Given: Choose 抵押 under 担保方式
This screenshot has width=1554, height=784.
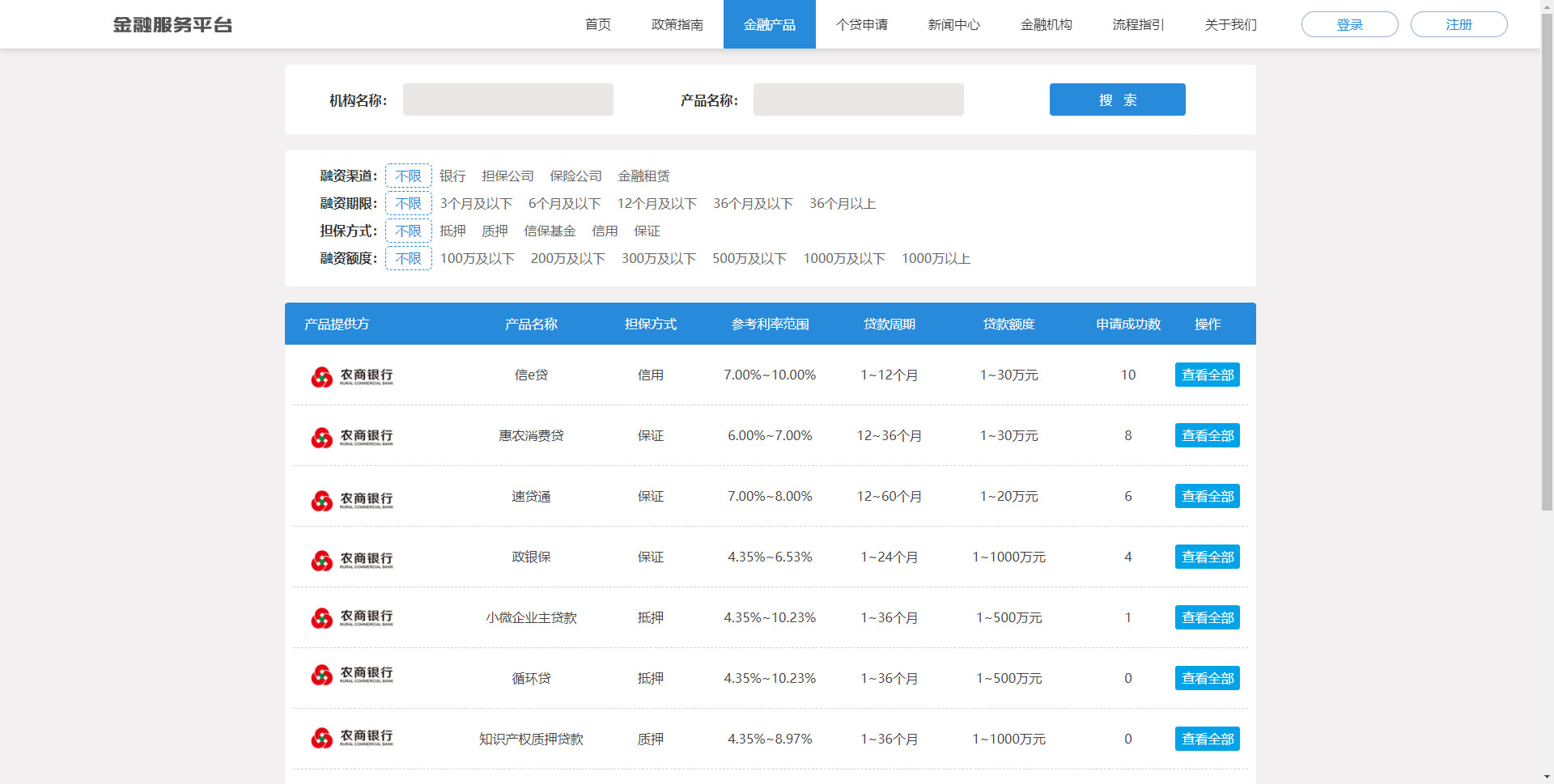Looking at the screenshot, I should [x=452, y=231].
